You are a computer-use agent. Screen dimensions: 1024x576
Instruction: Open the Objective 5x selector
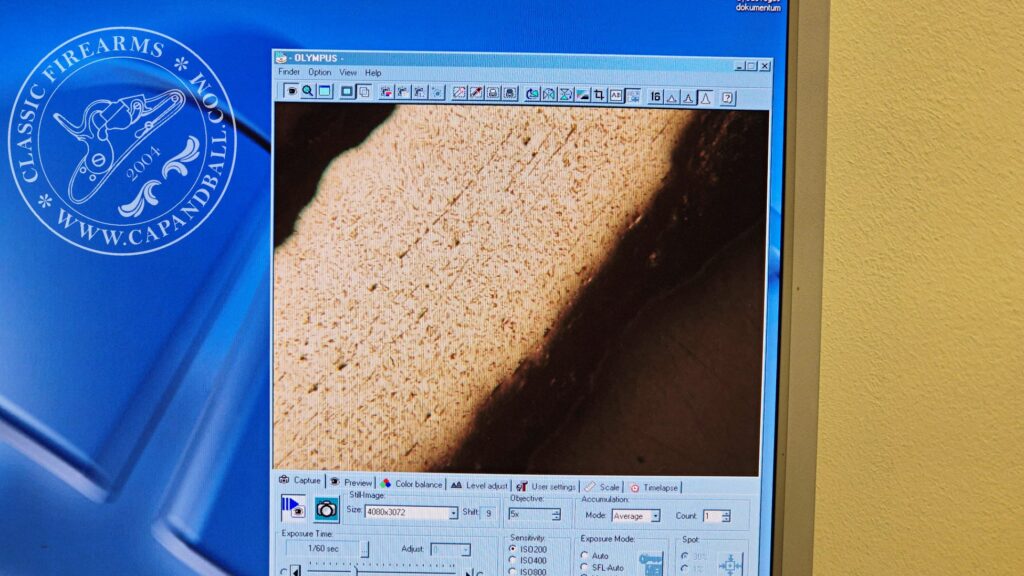point(556,514)
